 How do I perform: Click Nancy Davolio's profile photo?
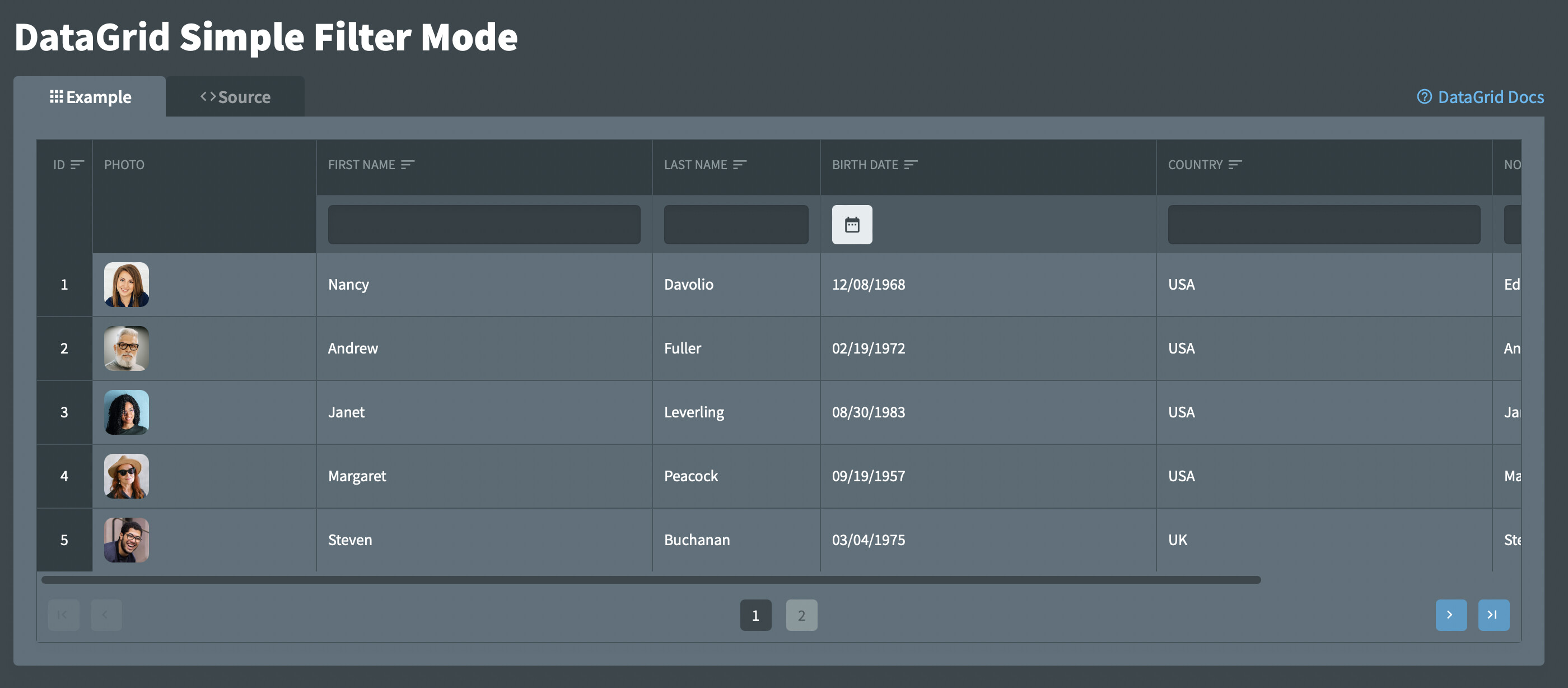coord(126,285)
